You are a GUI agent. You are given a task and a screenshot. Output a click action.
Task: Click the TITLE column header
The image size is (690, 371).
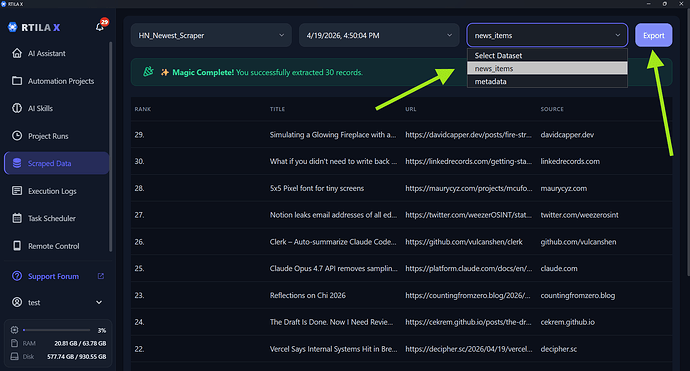(x=277, y=109)
